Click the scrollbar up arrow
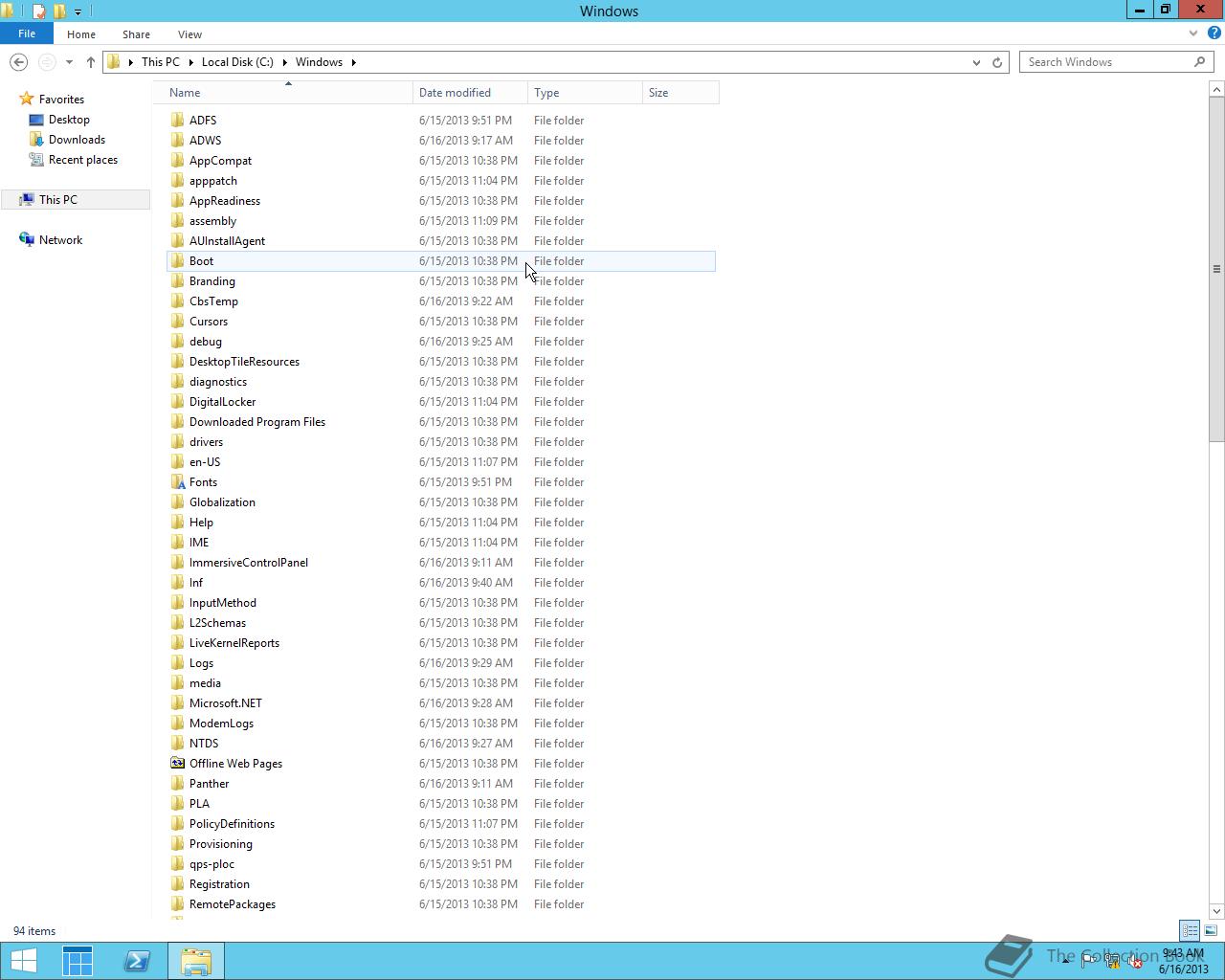The height and width of the screenshot is (980, 1225). (1216, 89)
